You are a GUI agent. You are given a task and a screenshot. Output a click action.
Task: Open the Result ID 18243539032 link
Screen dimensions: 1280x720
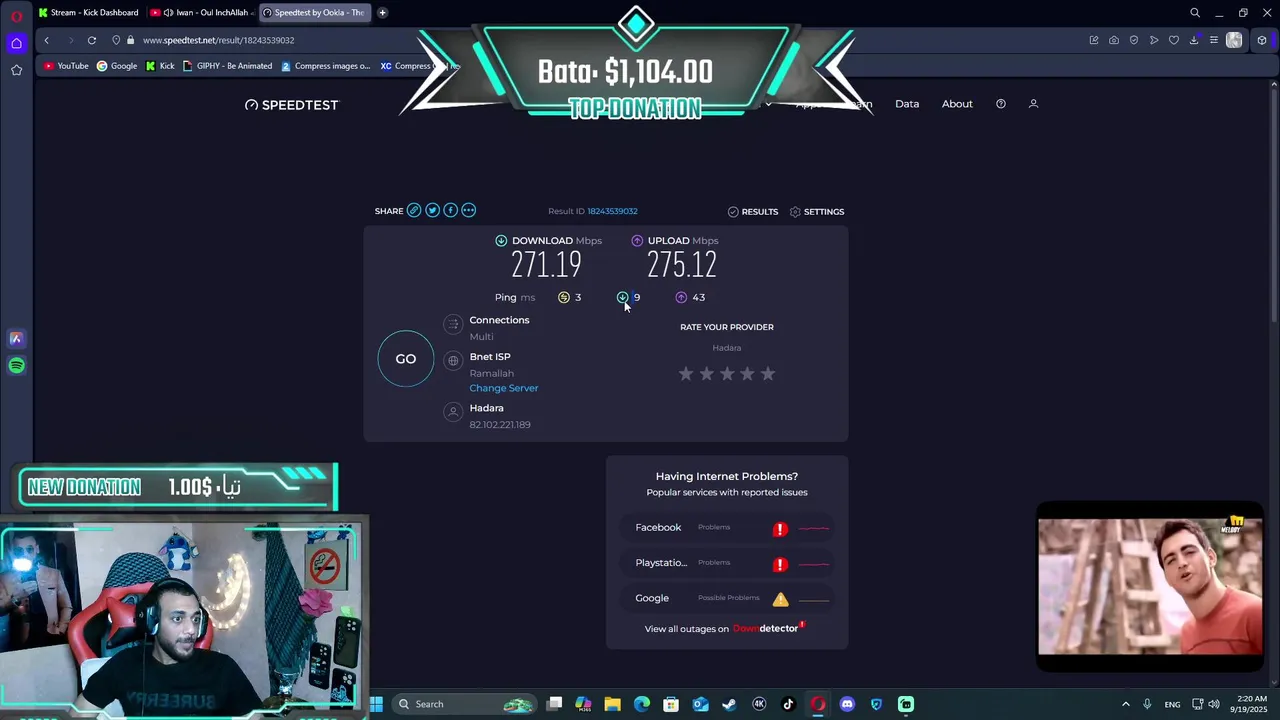click(612, 211)
